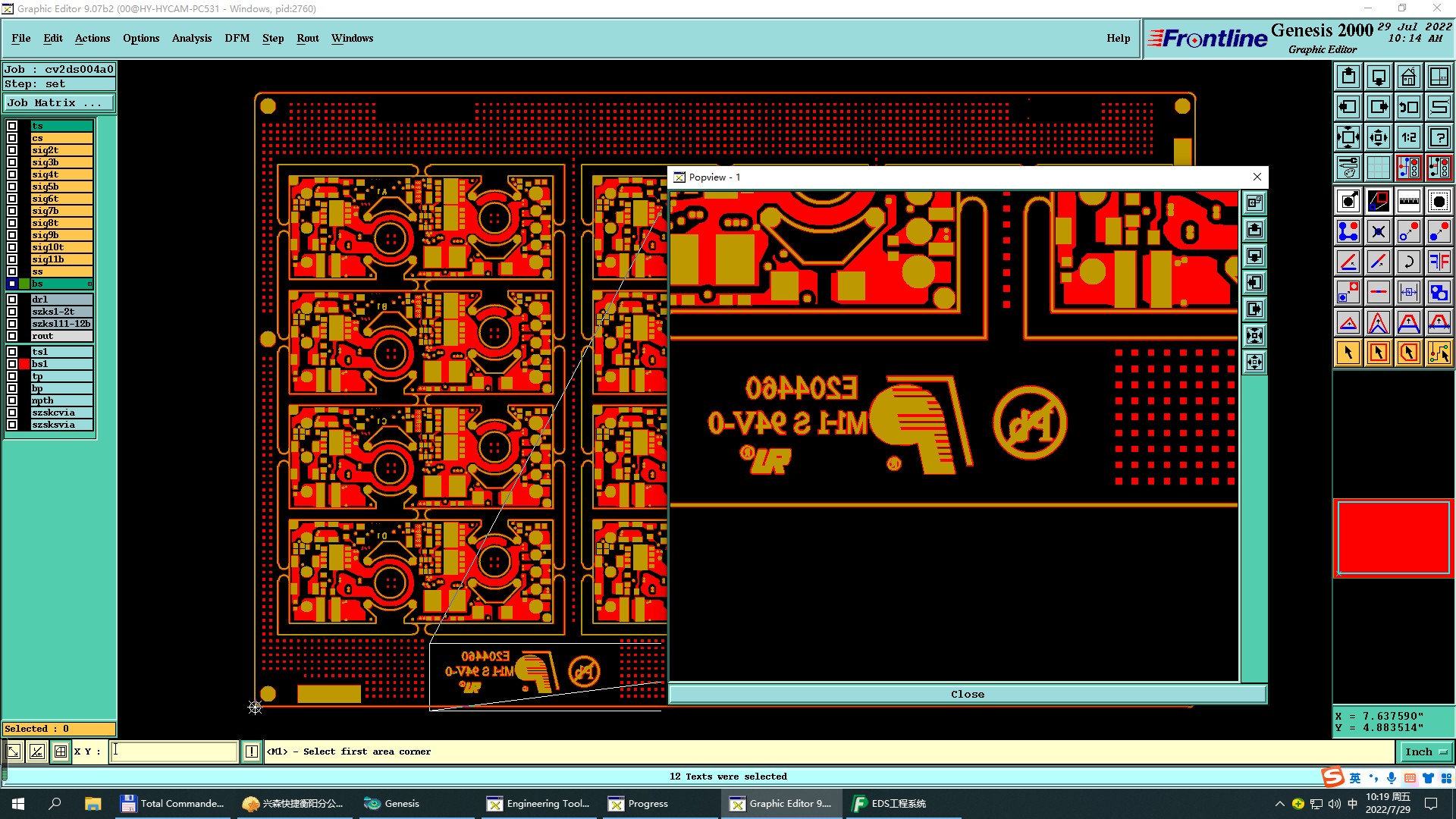
Task: Open the Analysis menu
Action: pyautogui.click(x=191, y=38)
